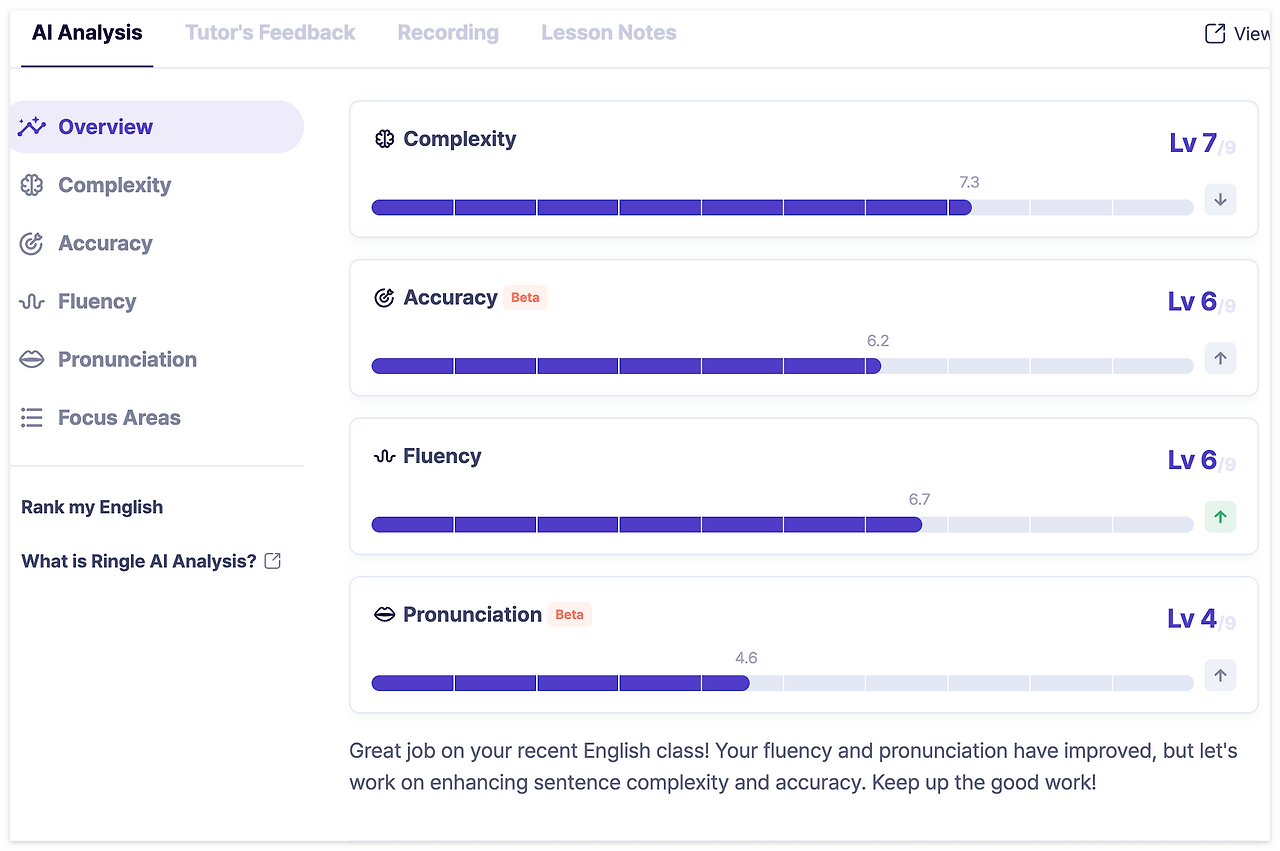1280x851 pixels.
Task: Click the Beta badge next to Accuracy
Action: 525,298
